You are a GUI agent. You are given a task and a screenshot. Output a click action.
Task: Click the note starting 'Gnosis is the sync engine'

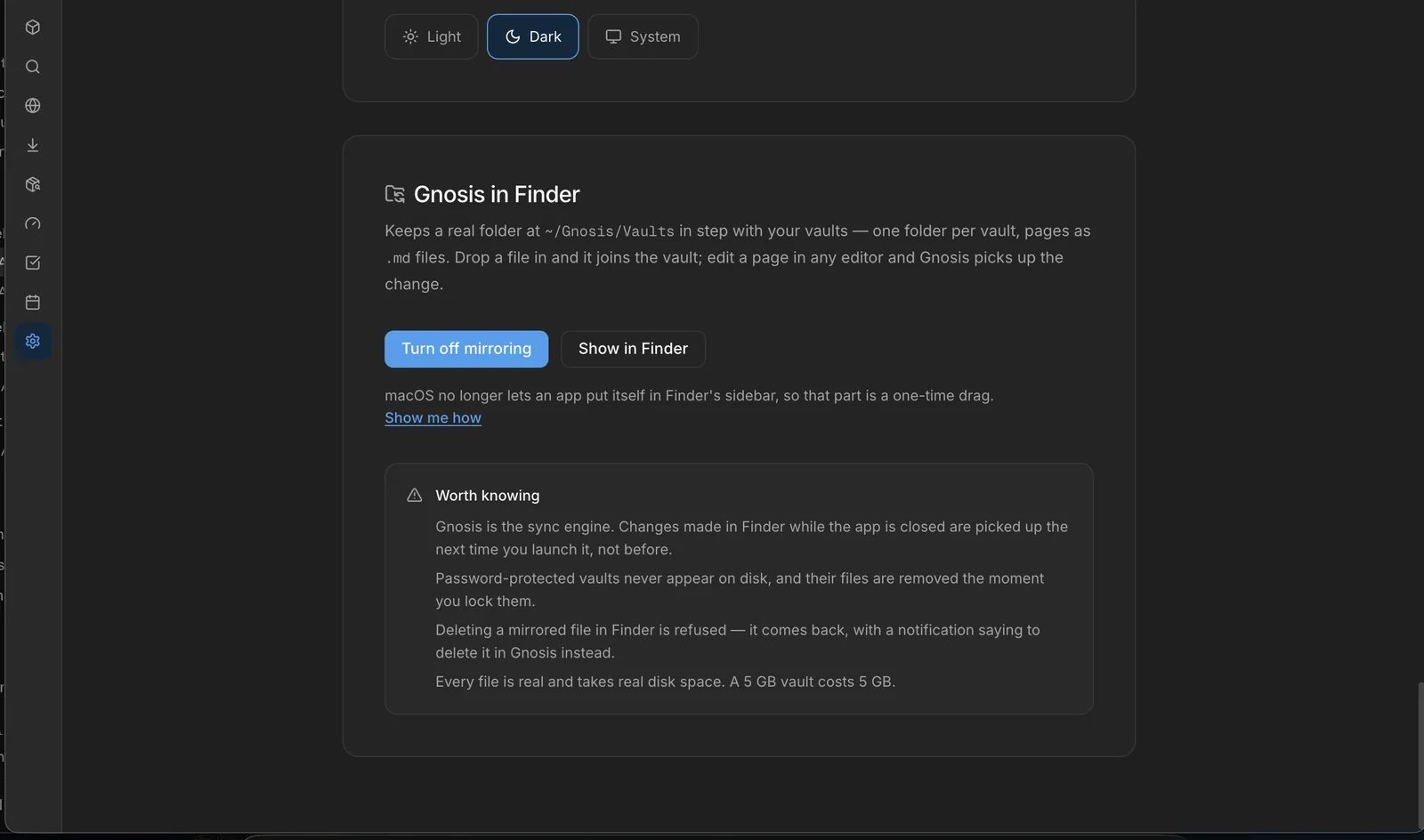[x=752, y=538]
